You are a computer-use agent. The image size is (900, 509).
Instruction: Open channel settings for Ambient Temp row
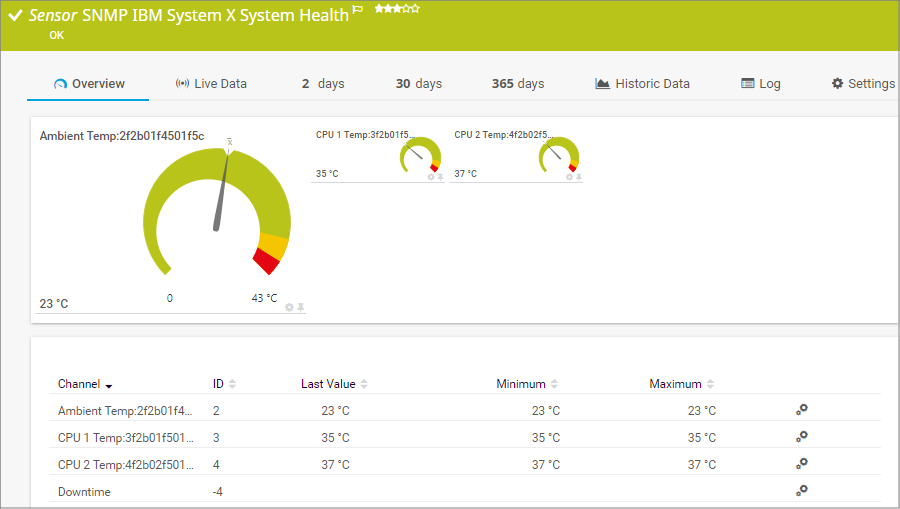[801, 409]
